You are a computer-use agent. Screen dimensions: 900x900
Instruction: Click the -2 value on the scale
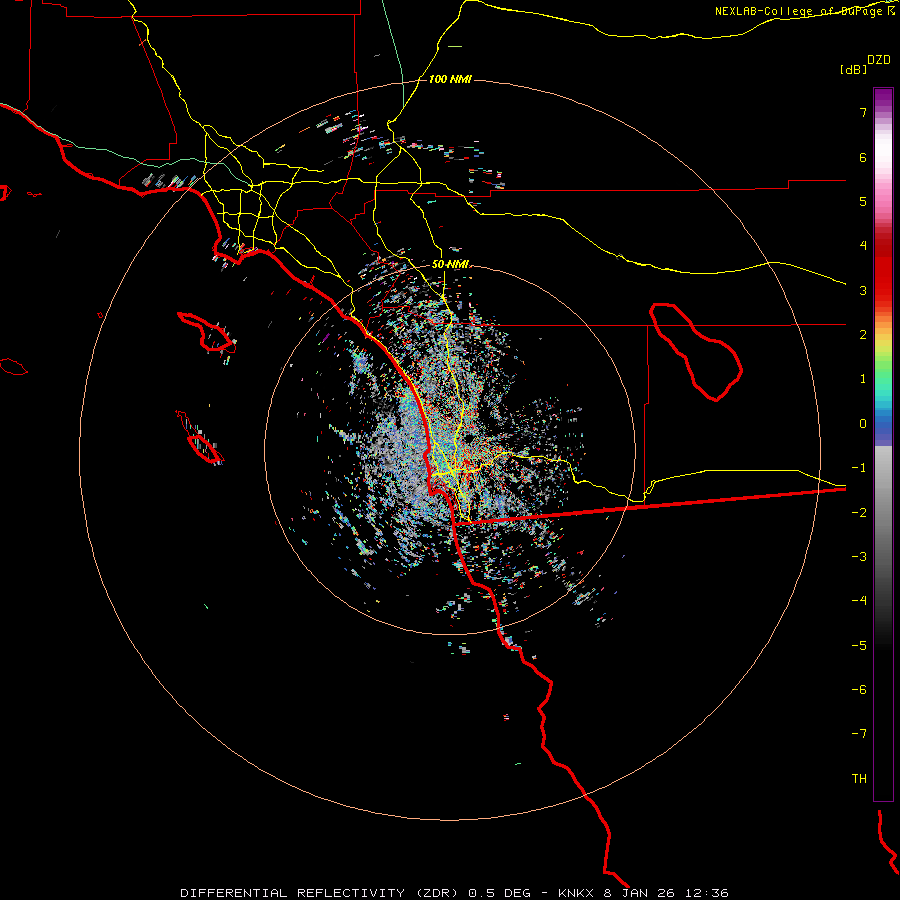[x=859, y=513]
